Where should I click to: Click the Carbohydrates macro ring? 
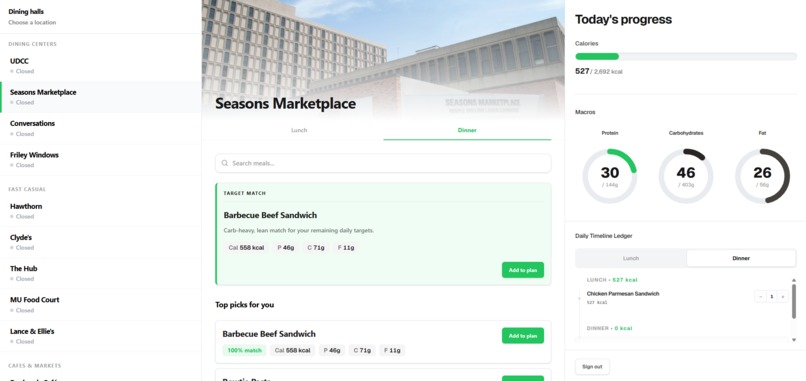click(686, 176)
